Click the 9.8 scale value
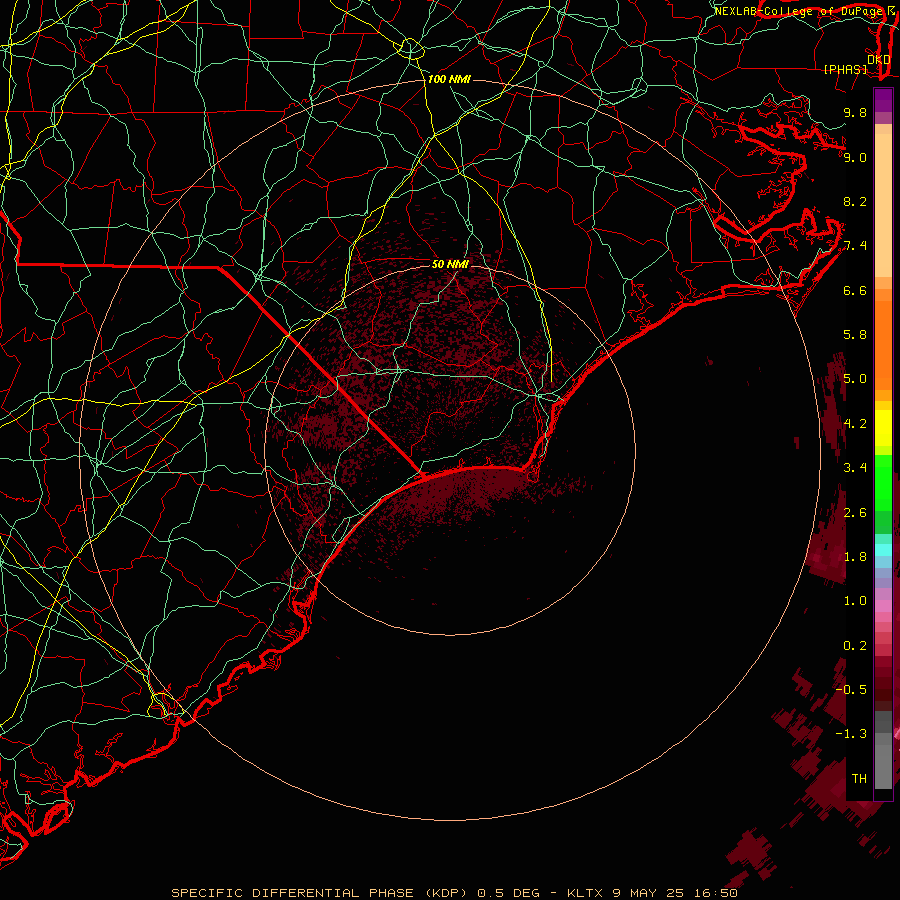The height and width of the screenshot is (900, 900). tap(855, 112)
